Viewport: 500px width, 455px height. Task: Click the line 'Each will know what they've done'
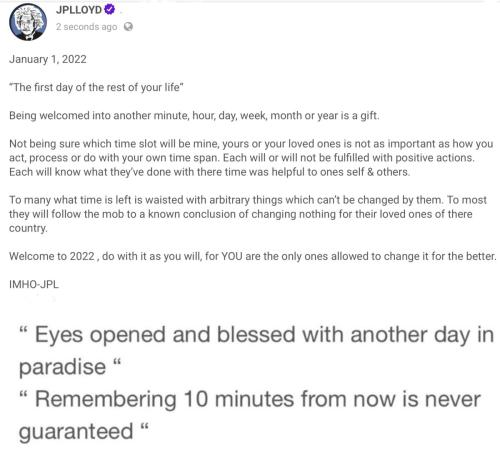pyautogui.click(x=209, y=172)
